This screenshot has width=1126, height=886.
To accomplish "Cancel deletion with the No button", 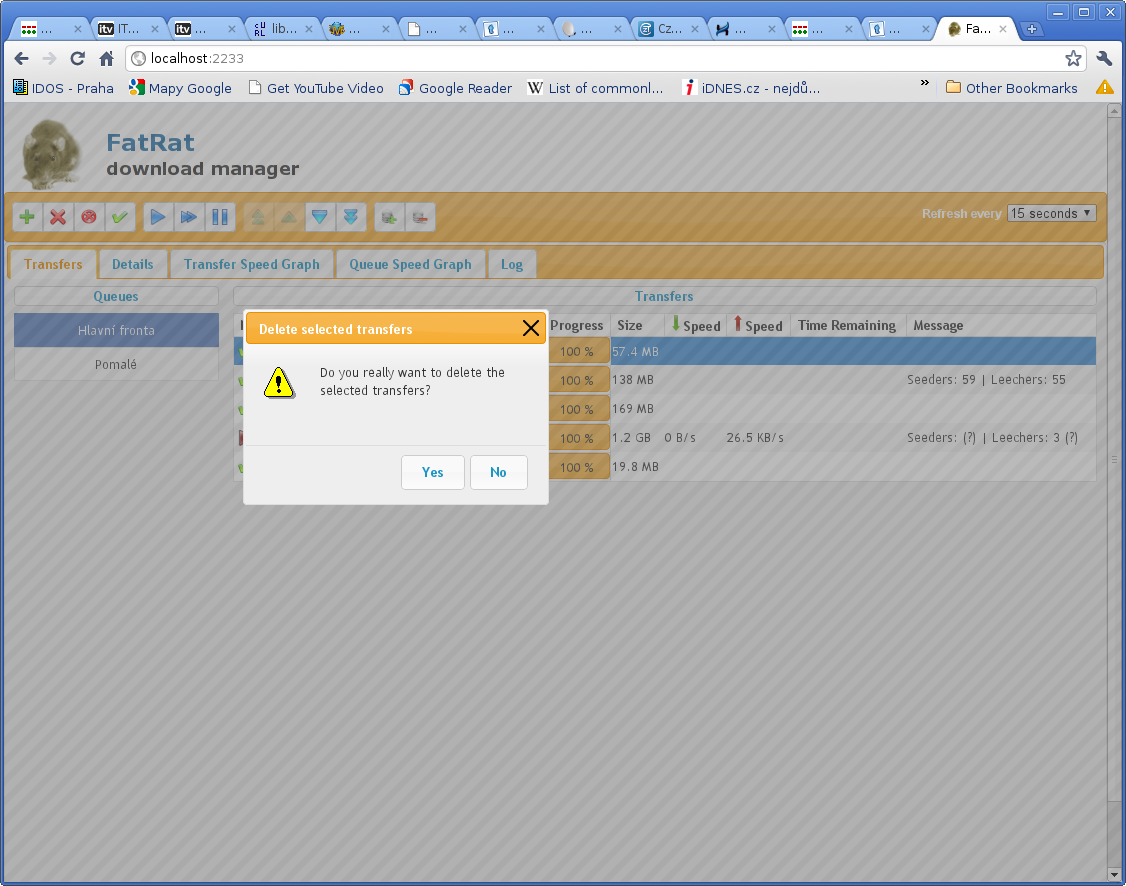I will [498, 472].
